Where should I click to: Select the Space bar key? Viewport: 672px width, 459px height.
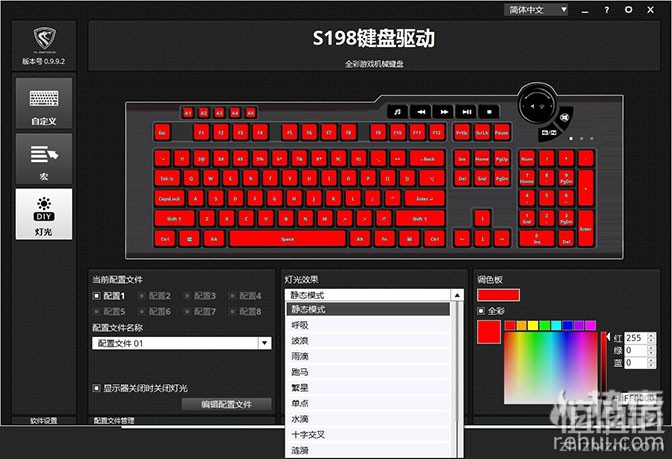click(288, 239)
